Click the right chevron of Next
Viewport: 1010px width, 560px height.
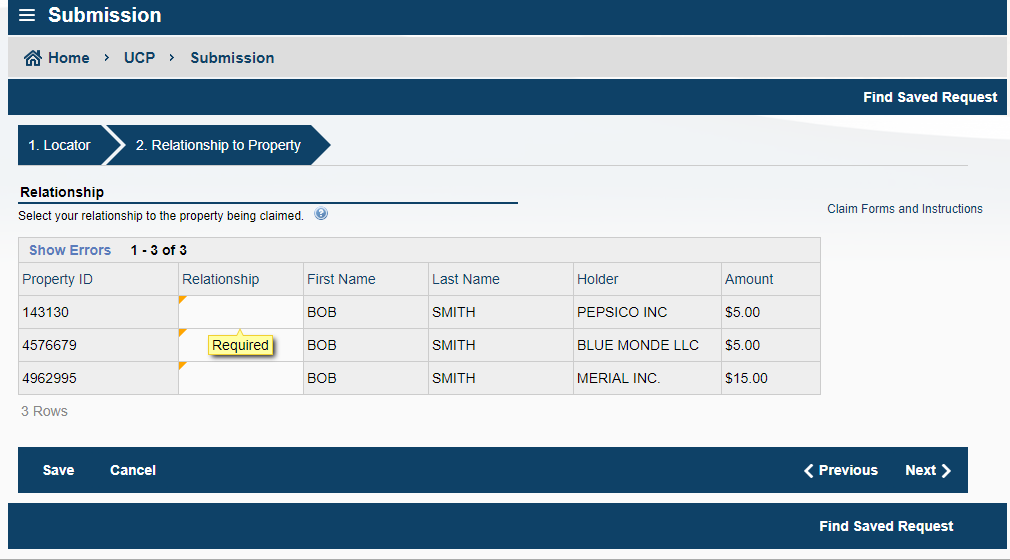click(946, 470)
